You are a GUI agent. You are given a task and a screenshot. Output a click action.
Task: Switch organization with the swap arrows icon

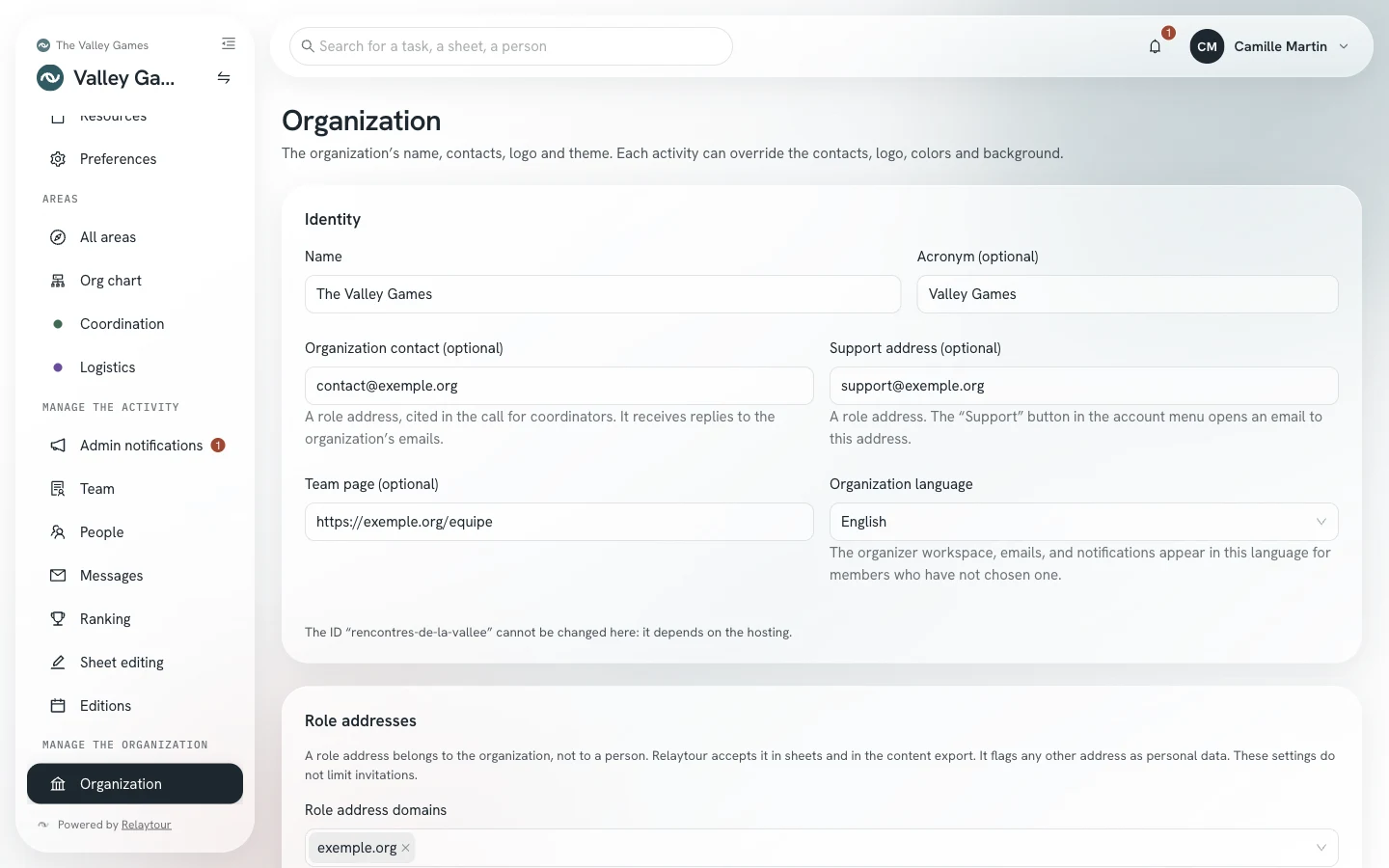[224, 78]
